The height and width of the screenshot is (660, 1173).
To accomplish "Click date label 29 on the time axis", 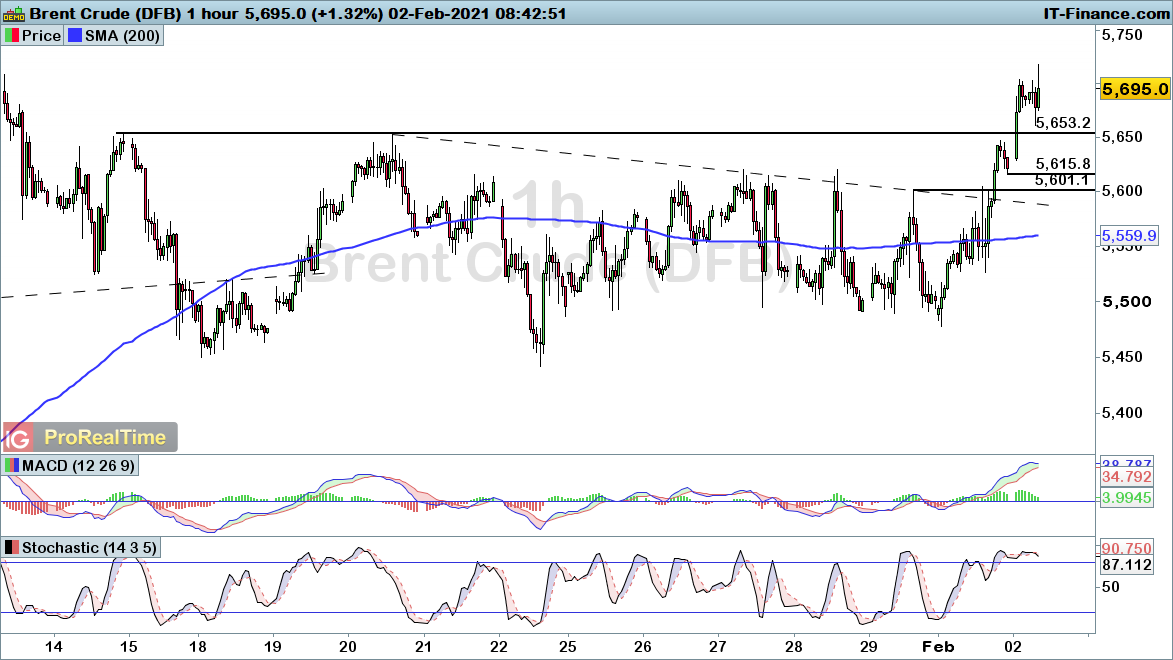I will [869, 647].
